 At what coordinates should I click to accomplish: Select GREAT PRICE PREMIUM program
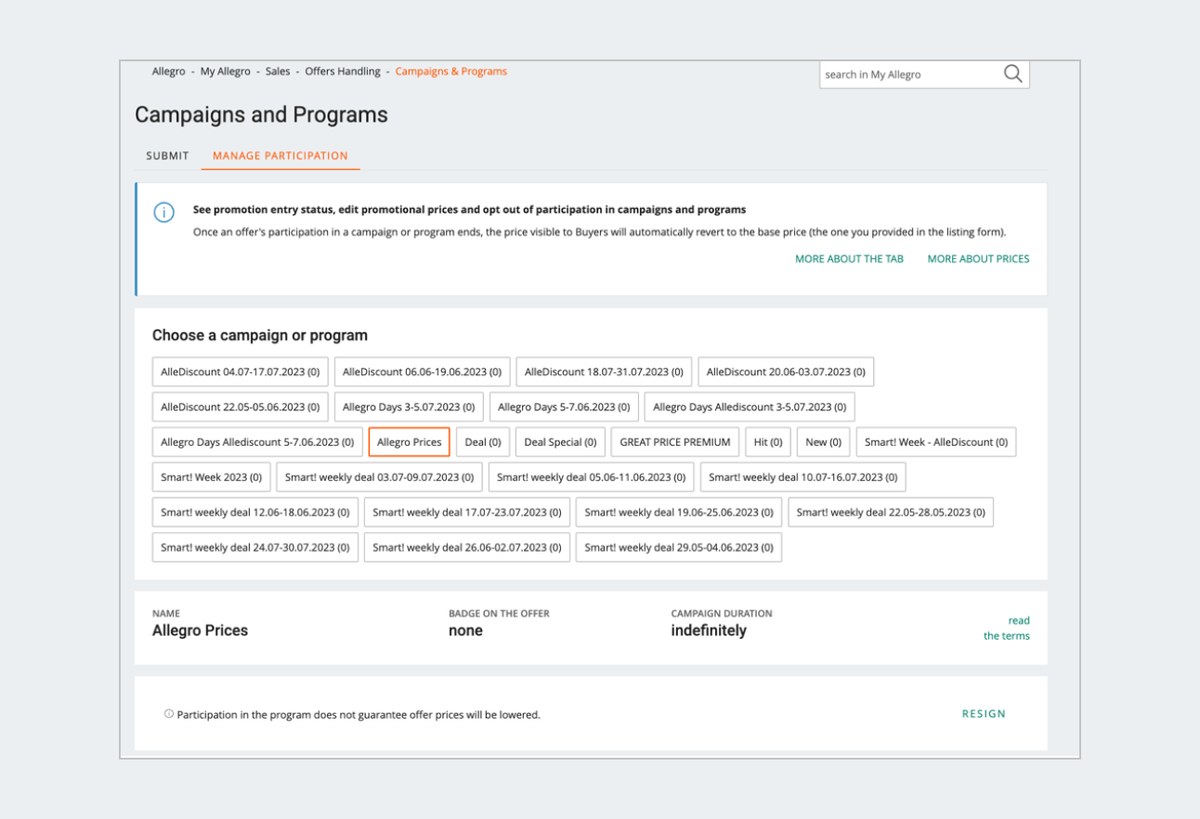675,442
